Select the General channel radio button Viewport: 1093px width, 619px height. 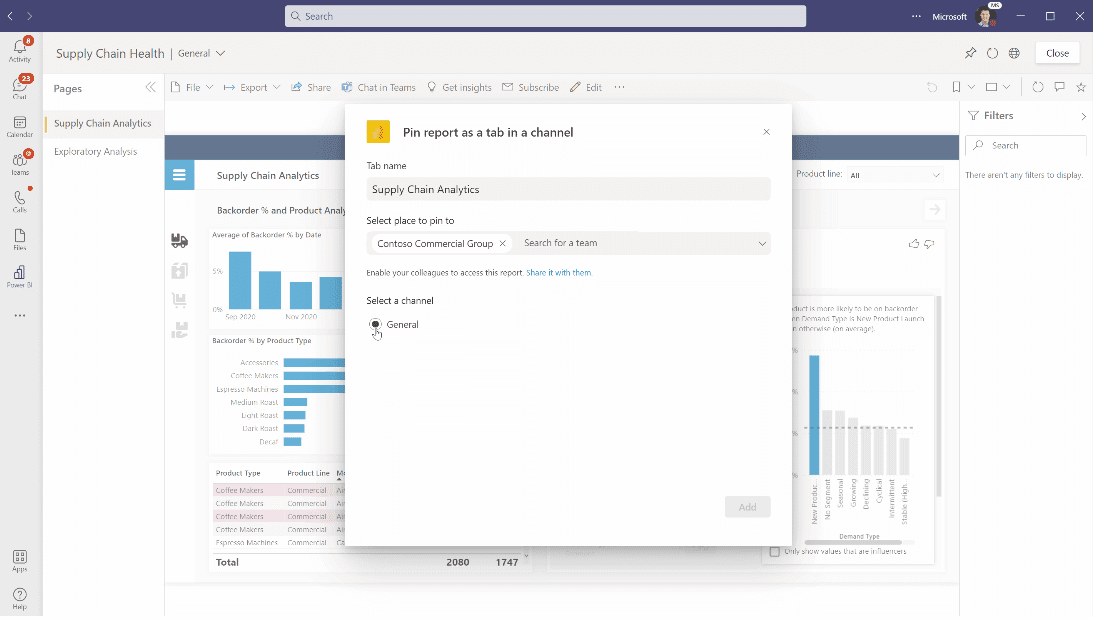pyautogui.click(x=375, y=324)
